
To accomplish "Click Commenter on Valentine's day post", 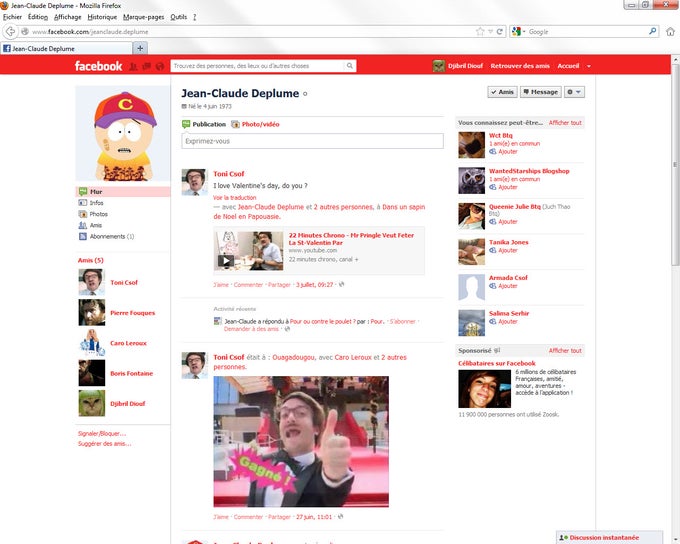I will coord(248,285).
